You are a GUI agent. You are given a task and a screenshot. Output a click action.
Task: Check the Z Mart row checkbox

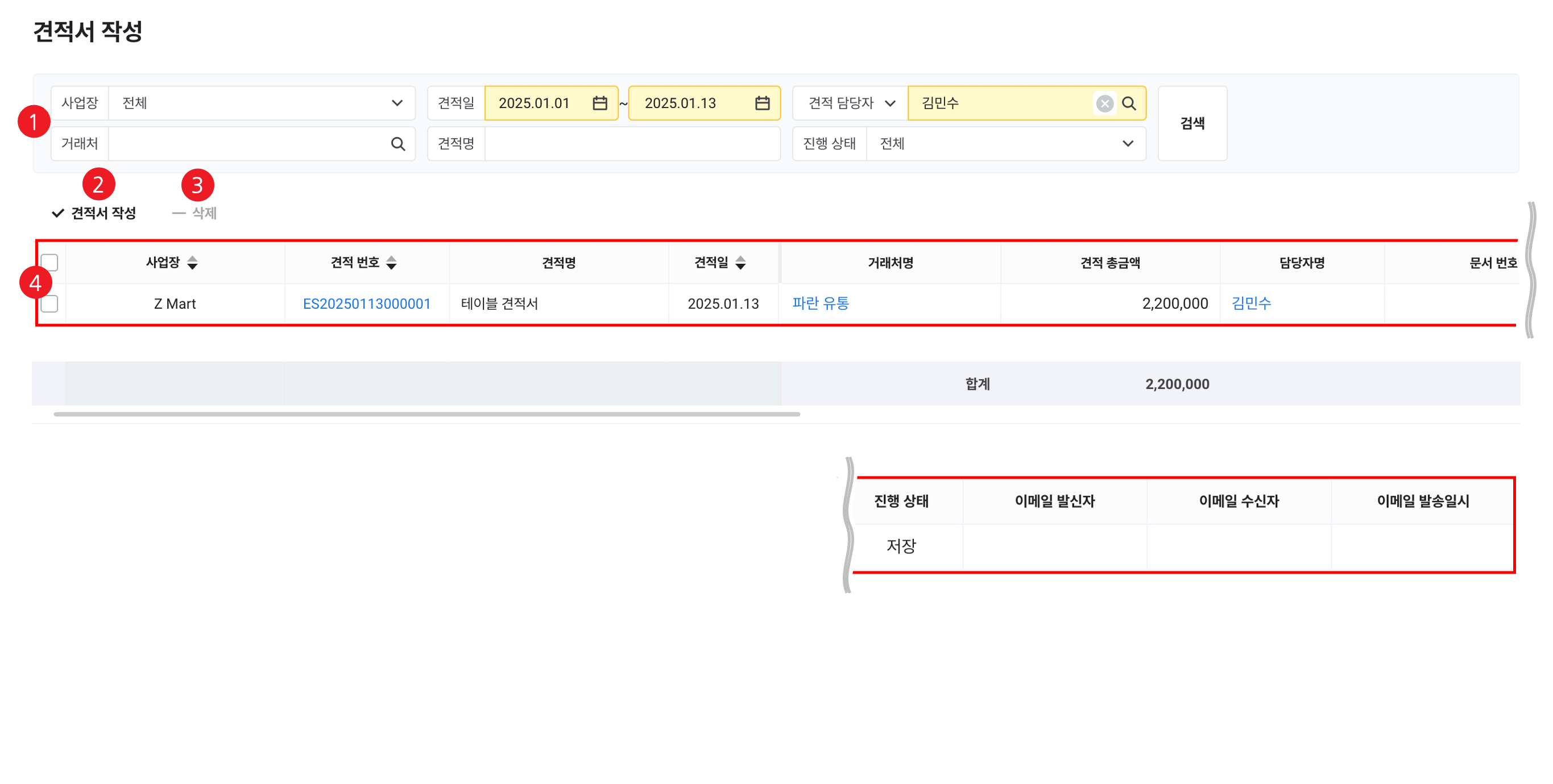[49, 304]
